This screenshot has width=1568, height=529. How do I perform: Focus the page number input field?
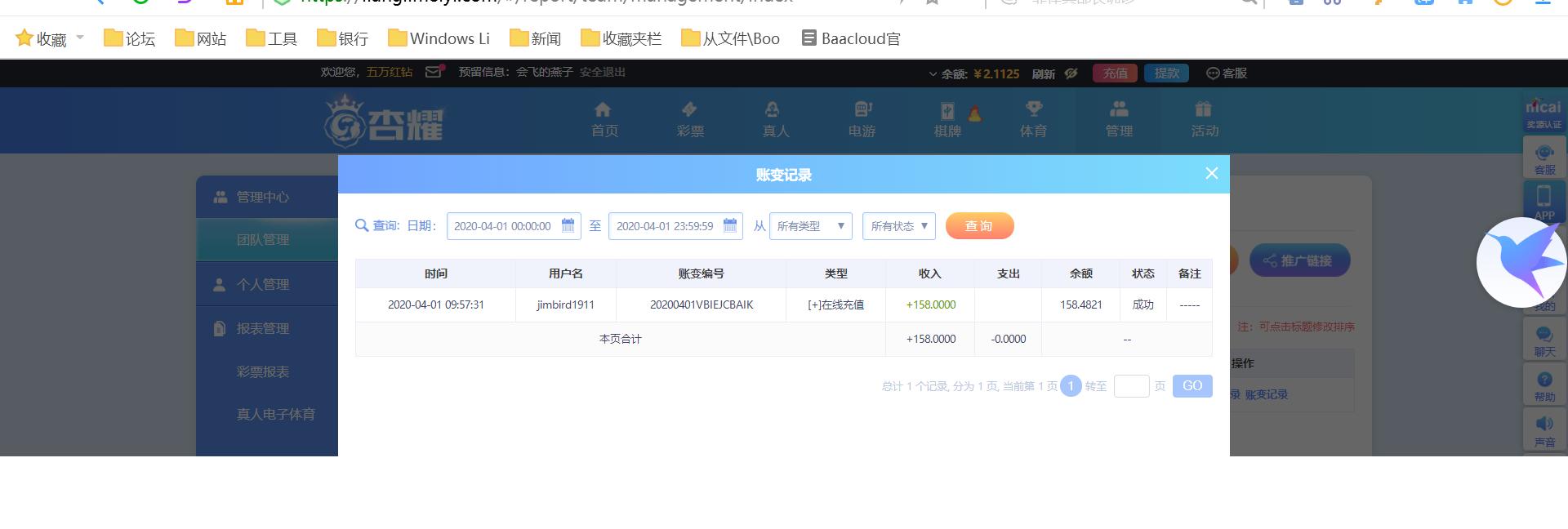(1132, 386)
